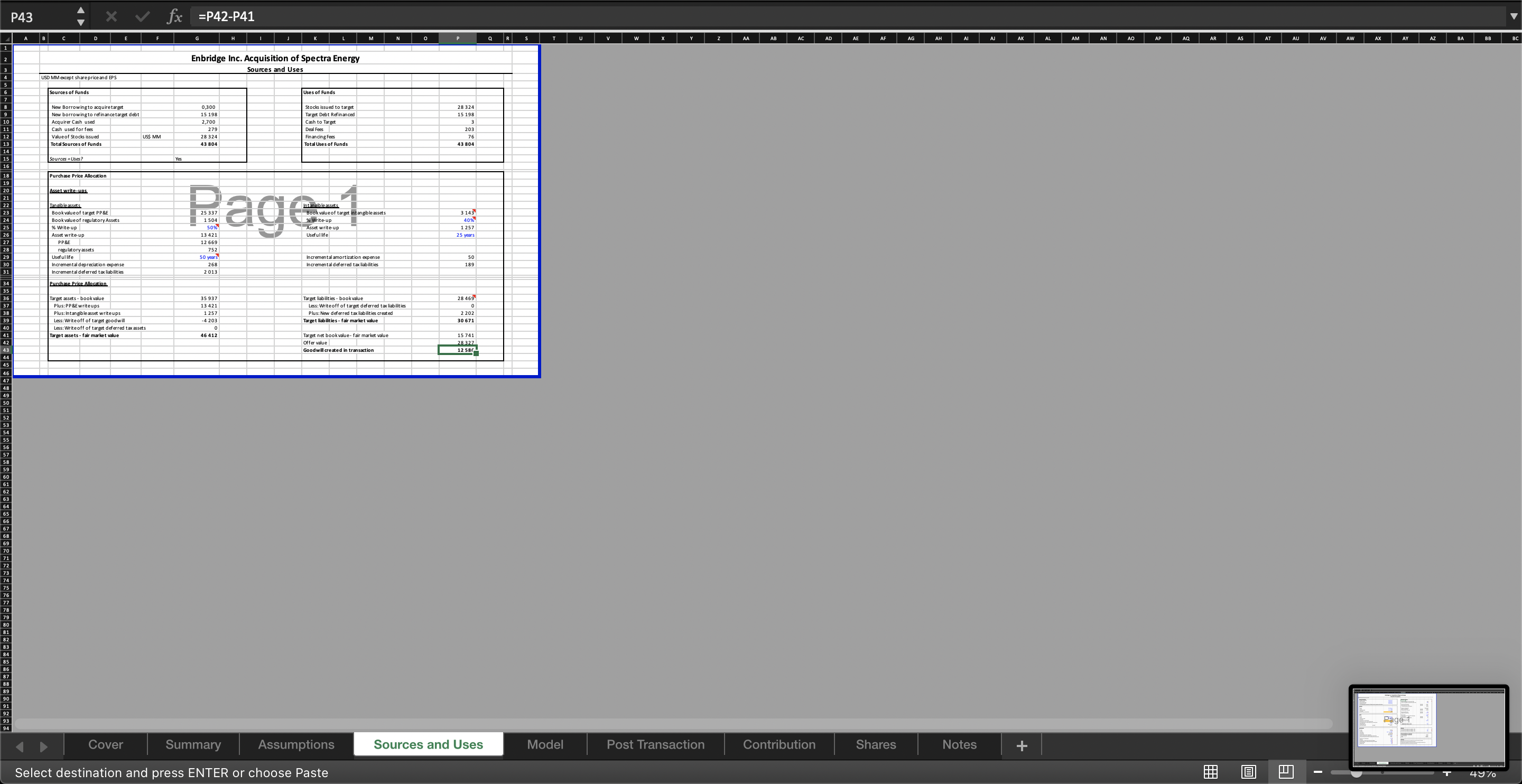Select the blue '40%' intangible write-up cell
The width and height of the screenshot is (1522, 784).
tap(469, 220)
